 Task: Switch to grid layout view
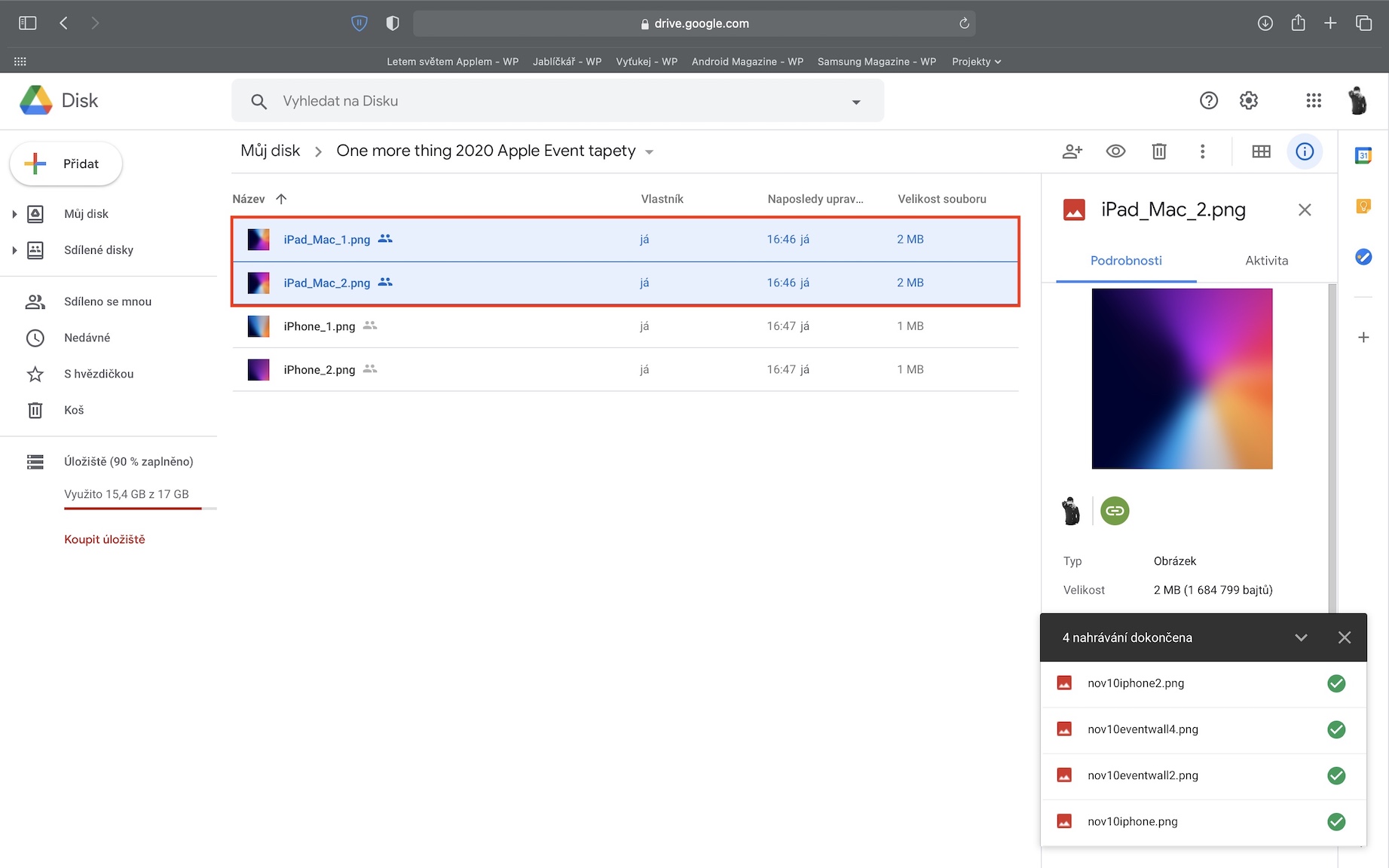click(1261, 151)
